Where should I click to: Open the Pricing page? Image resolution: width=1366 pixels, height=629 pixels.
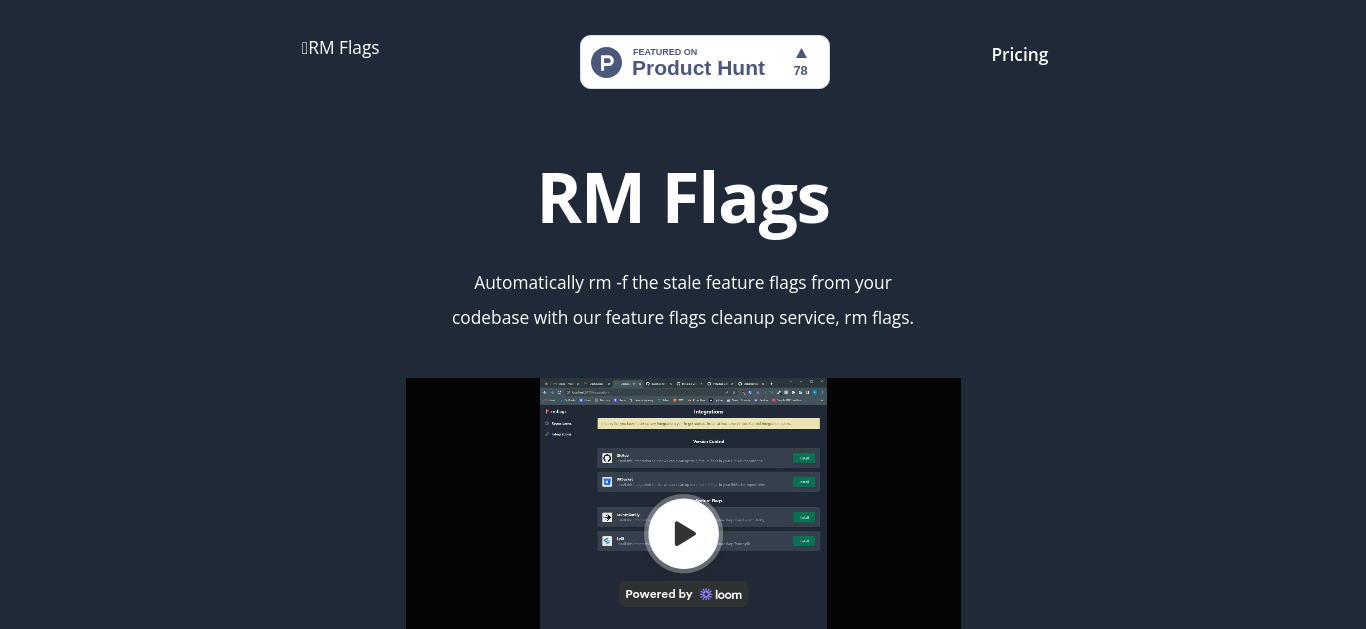coord(1020,55)
